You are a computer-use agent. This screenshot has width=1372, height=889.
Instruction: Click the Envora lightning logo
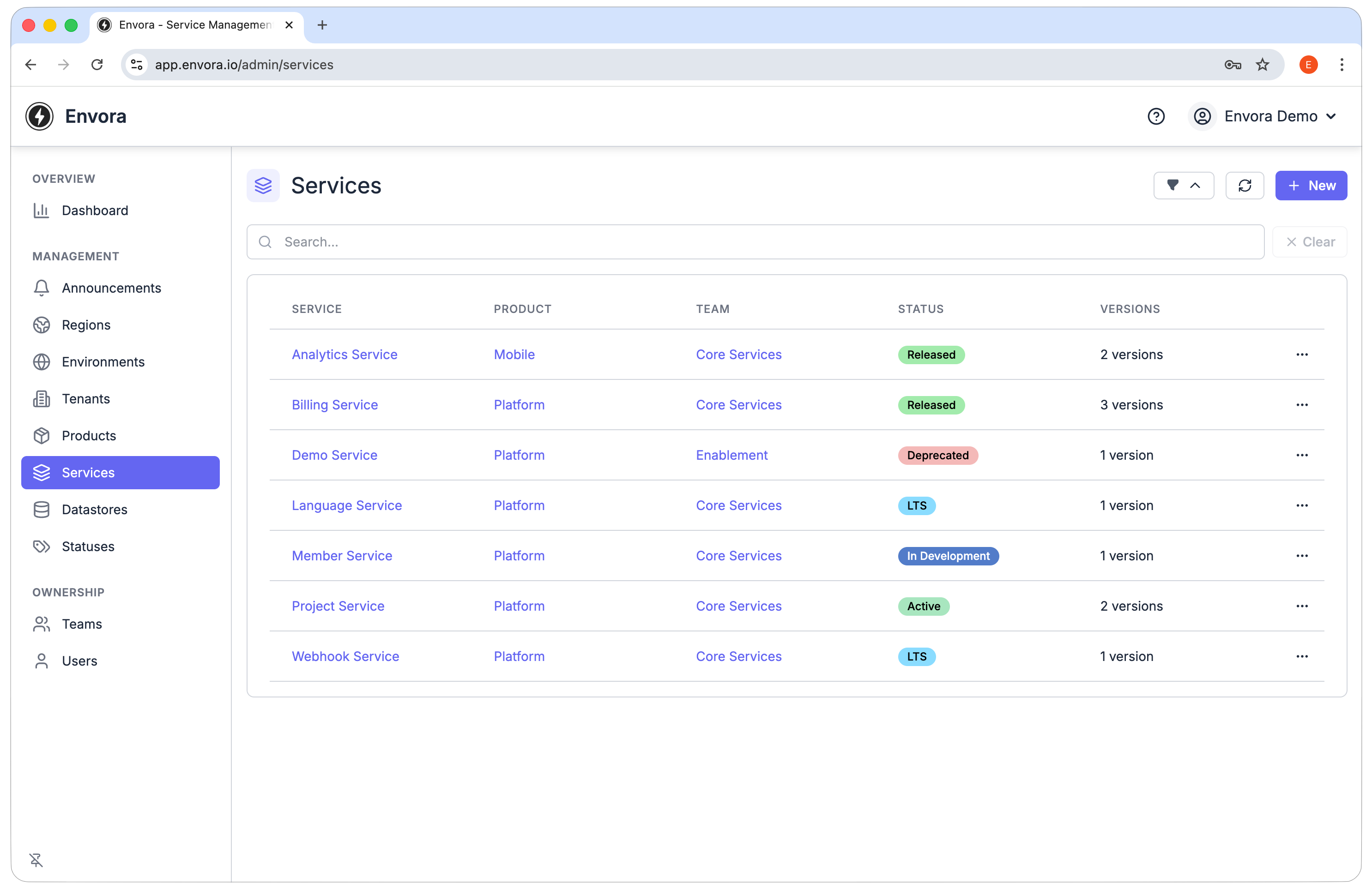coord(39,116)
